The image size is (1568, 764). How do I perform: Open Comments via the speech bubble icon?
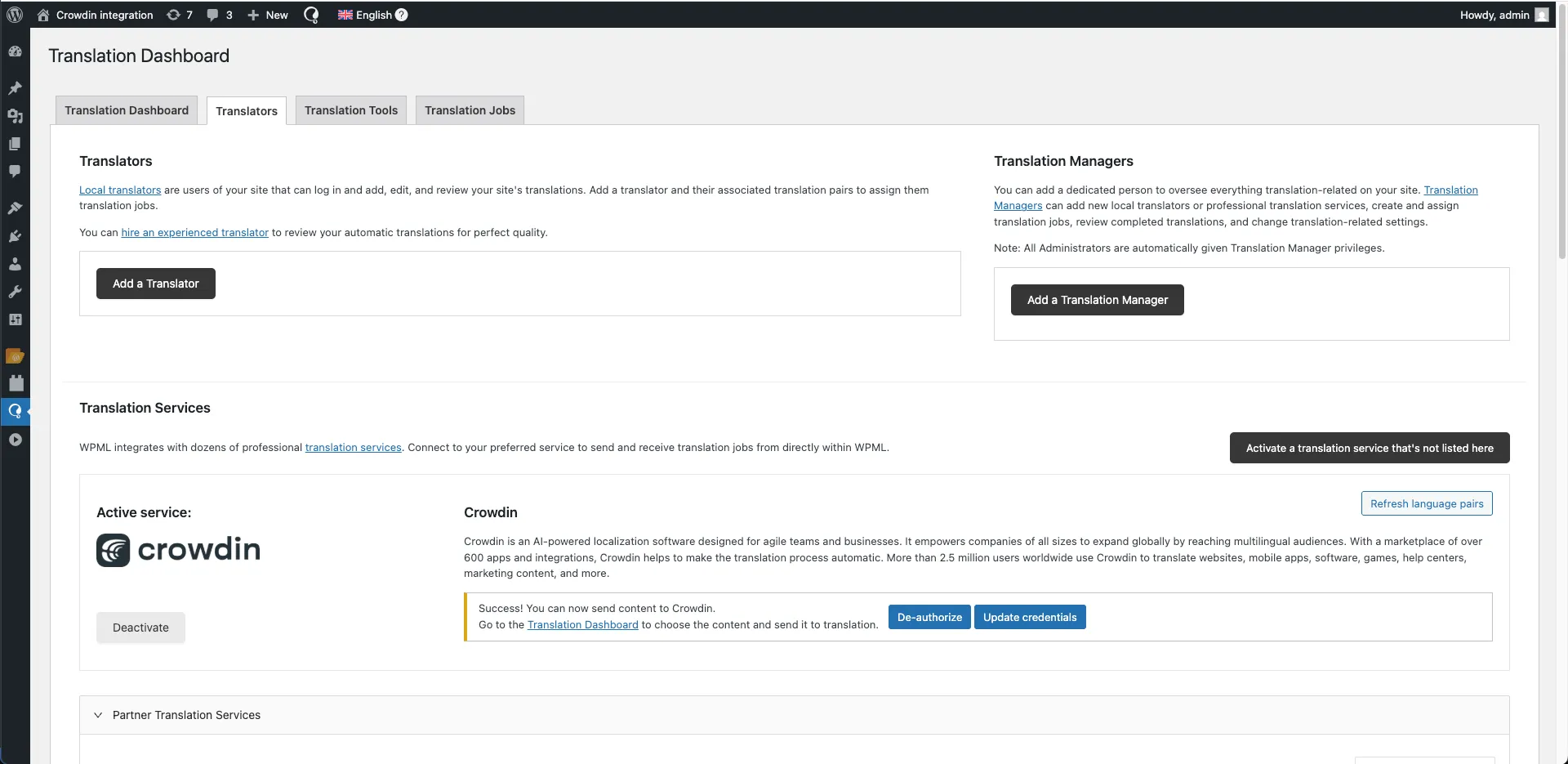point(15,172)
